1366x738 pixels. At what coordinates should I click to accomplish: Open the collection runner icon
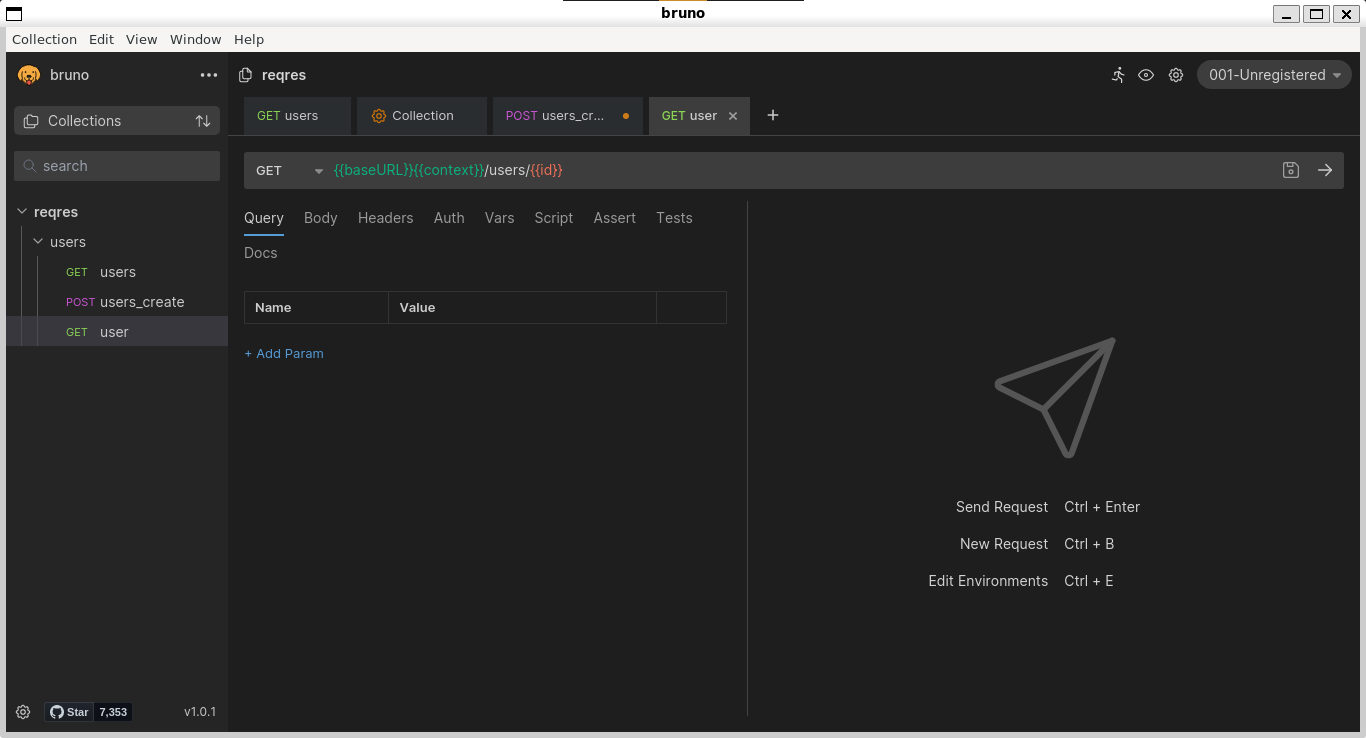[1117, 75]
